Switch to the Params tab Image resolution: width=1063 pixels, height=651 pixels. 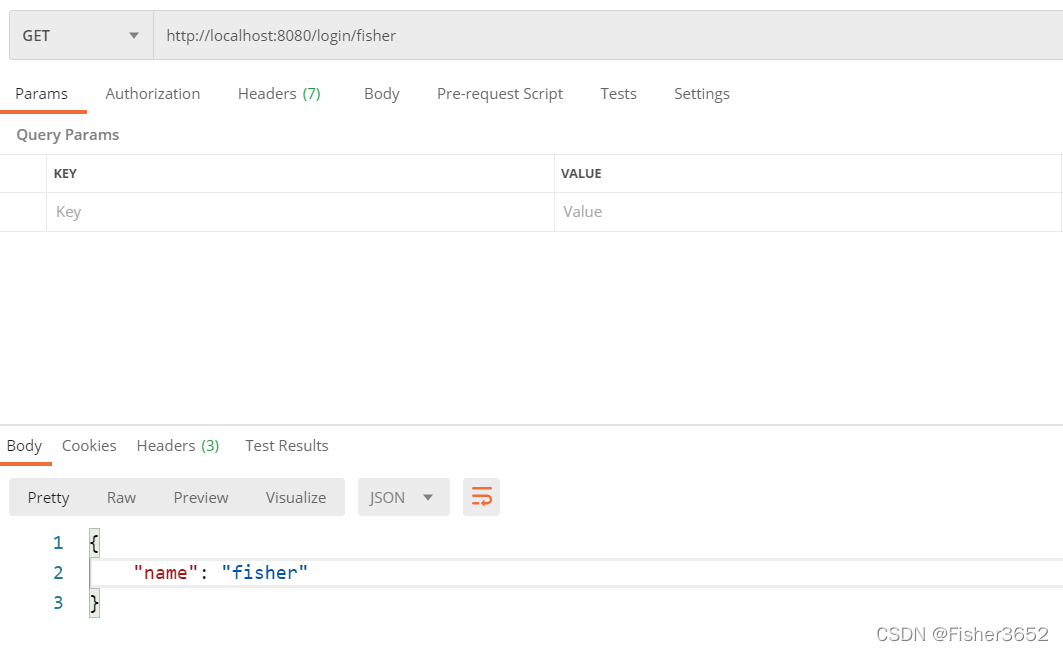click(41, 94)
